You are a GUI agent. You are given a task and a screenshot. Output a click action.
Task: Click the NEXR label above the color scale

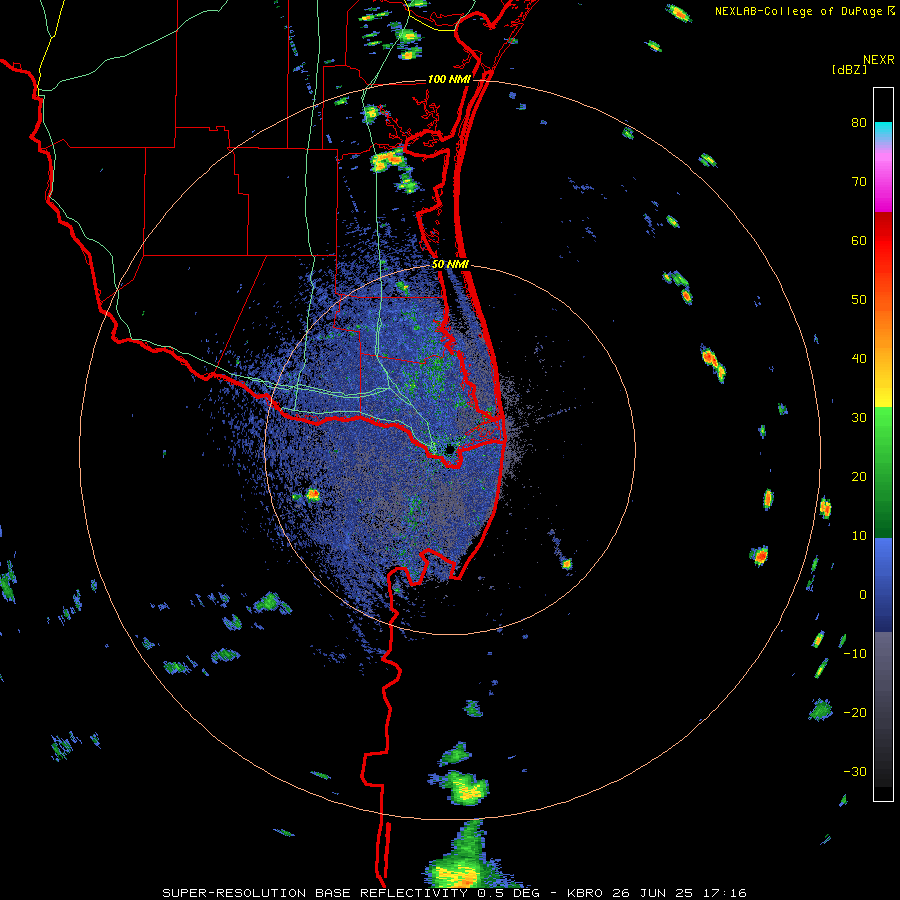coord(879,60)
